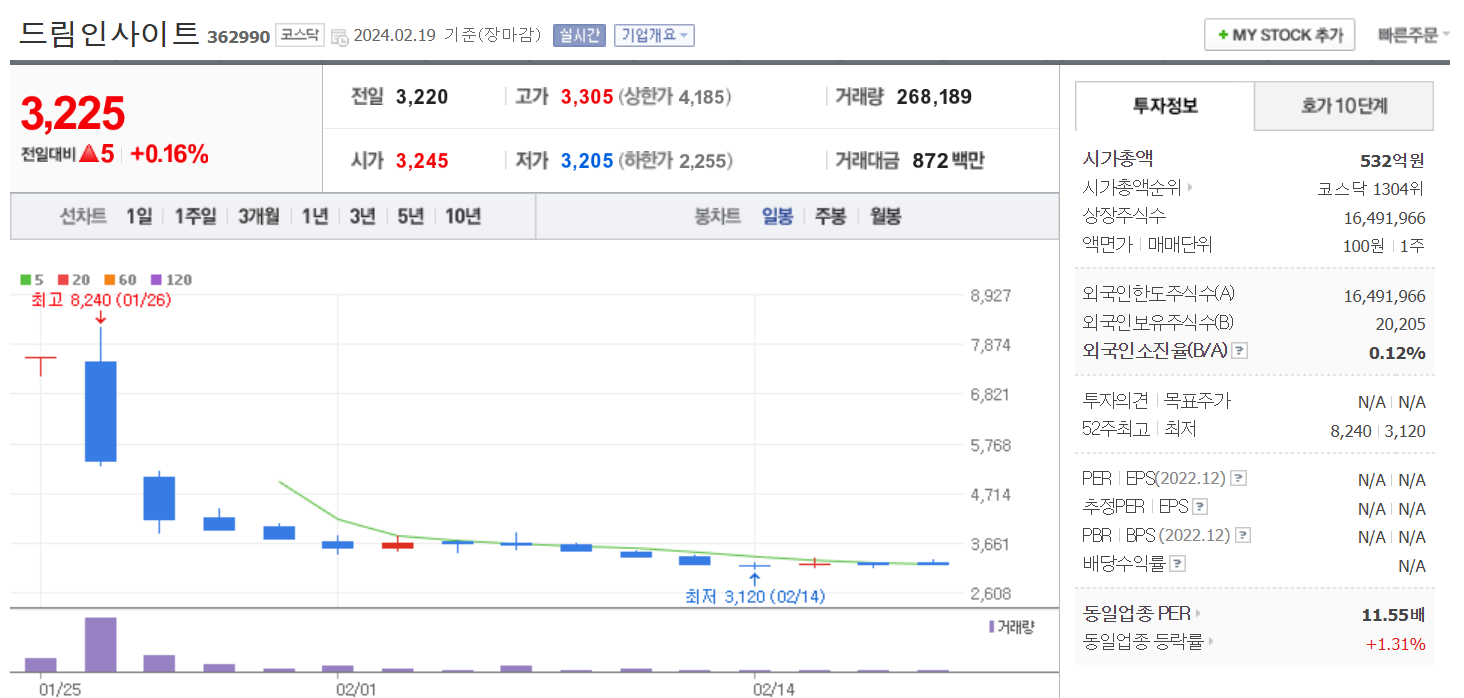Click the 최고 8,240 (01/26) marker label
This screenshot has height=698, width=1464.
tap(101, 299)
